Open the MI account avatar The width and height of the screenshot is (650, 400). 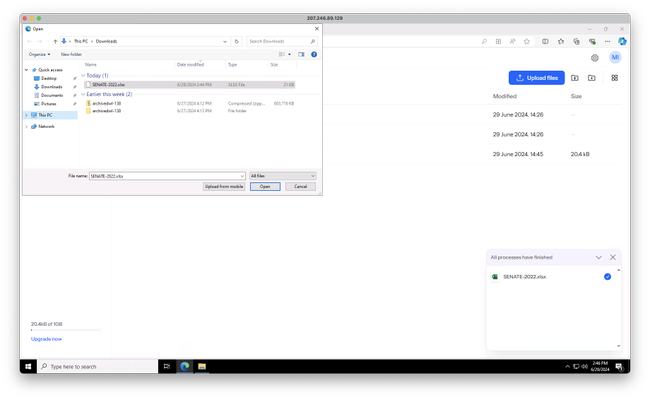[x=615, y=58]
